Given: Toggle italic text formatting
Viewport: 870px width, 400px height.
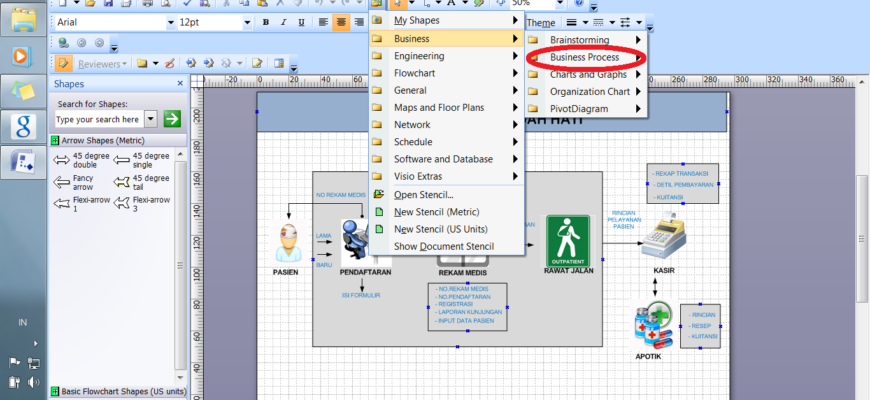Looking at the screenshot, I should tap(284, 22).
